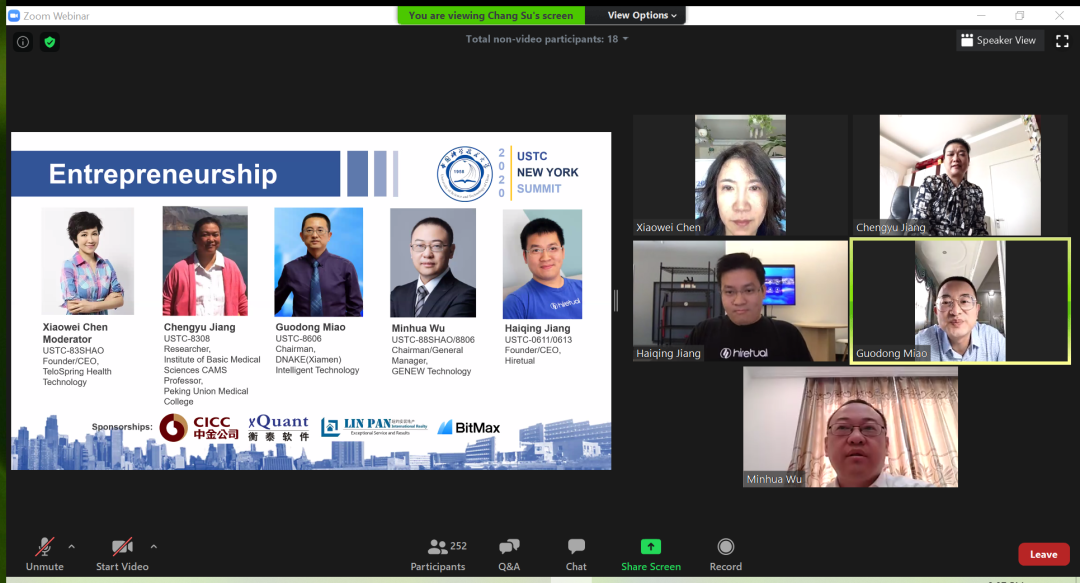Click the LIN PAN sponsor logo

point(374,427)
